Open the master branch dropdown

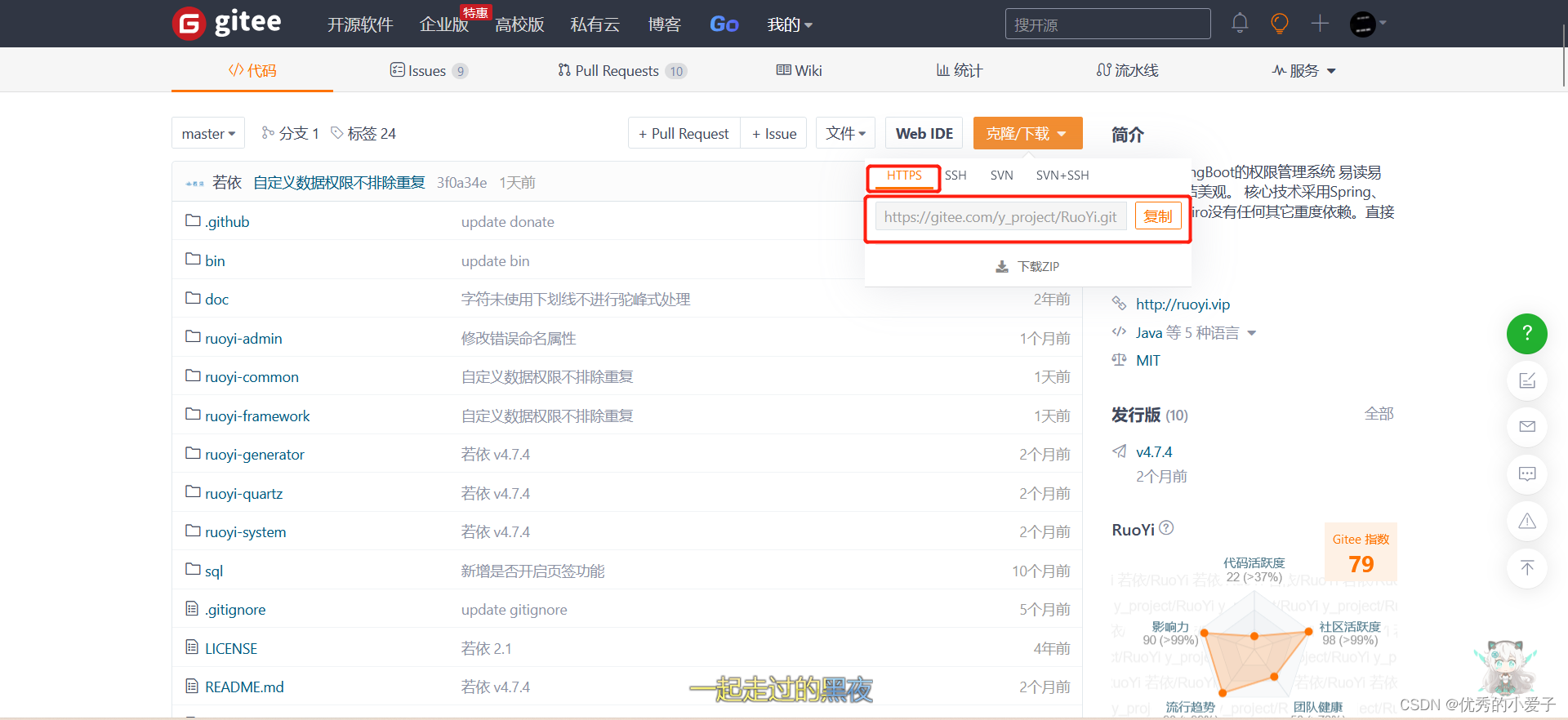click(208, 133)
